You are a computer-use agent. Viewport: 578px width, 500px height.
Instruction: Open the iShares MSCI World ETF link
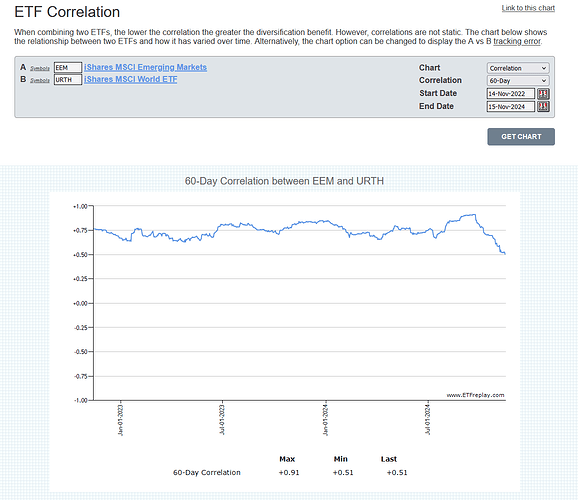click(x=131, y=79)
